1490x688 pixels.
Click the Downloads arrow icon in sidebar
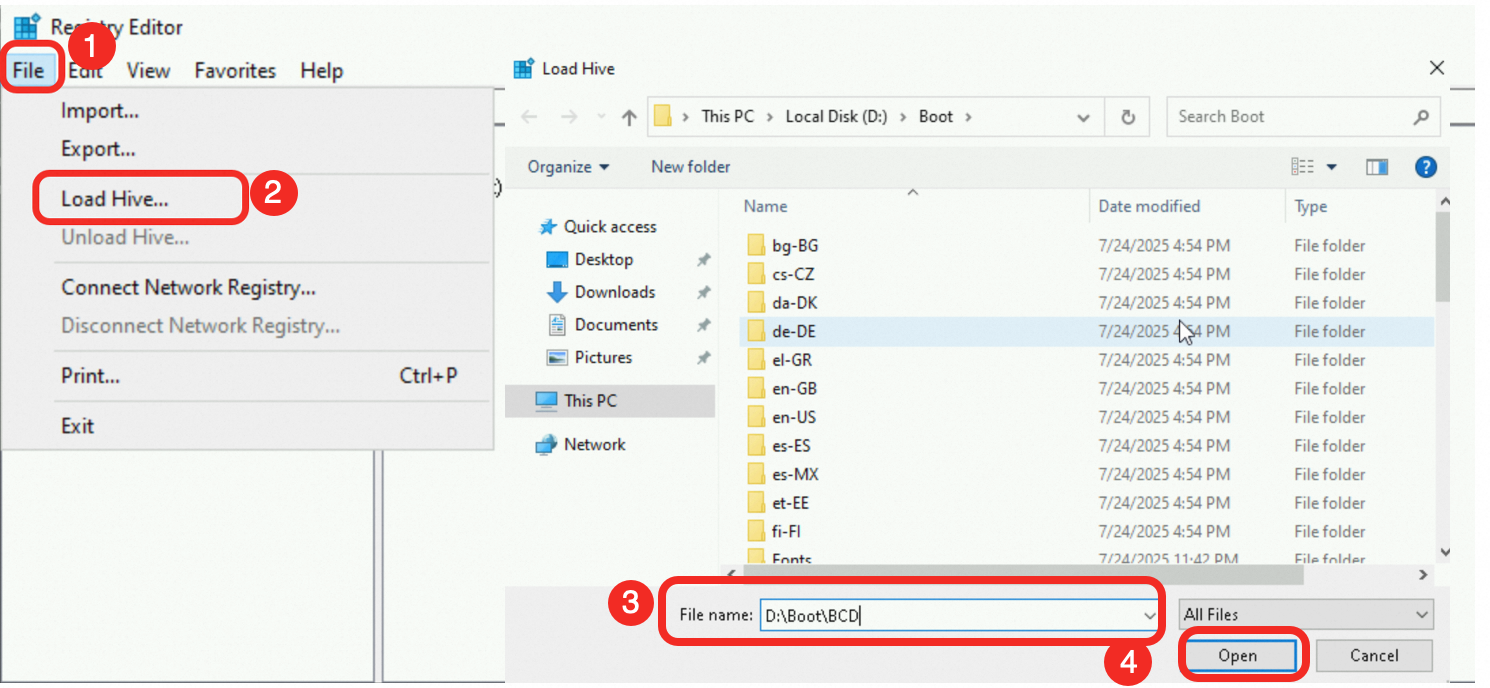pyautogui.click(x=557, y=292)
